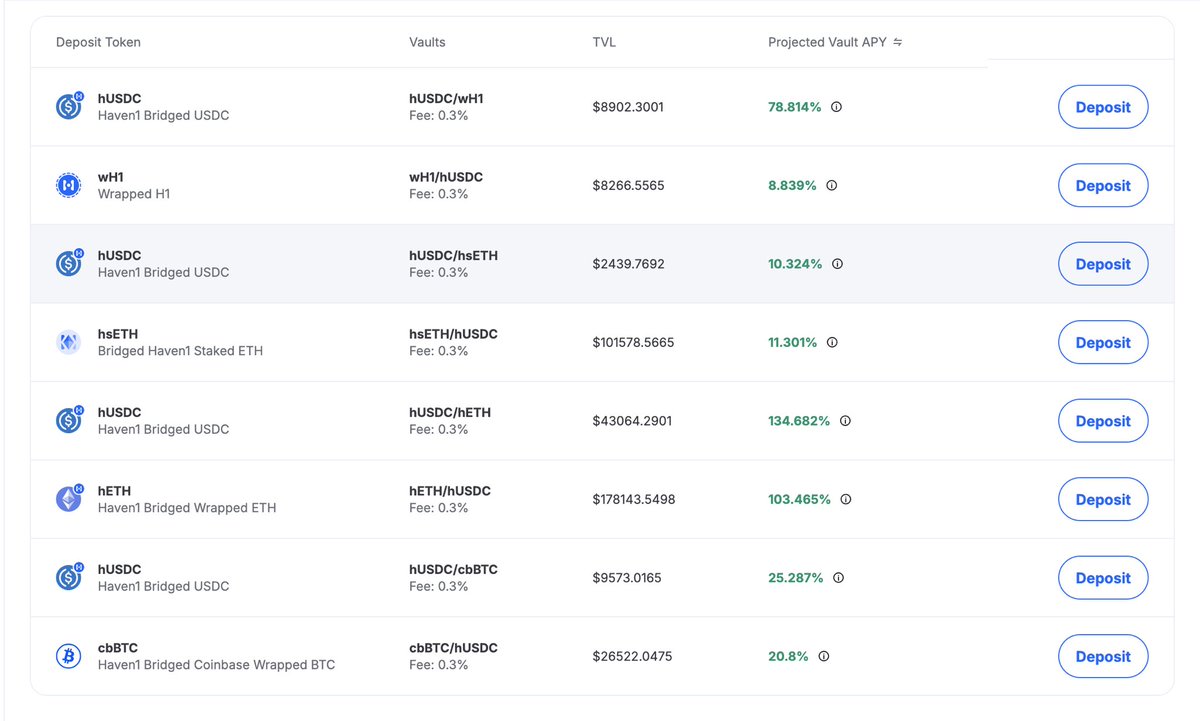Sort by Projected Vault APY arrows icon
This screenshot has height=721, width=1200.
click(898, 42)
